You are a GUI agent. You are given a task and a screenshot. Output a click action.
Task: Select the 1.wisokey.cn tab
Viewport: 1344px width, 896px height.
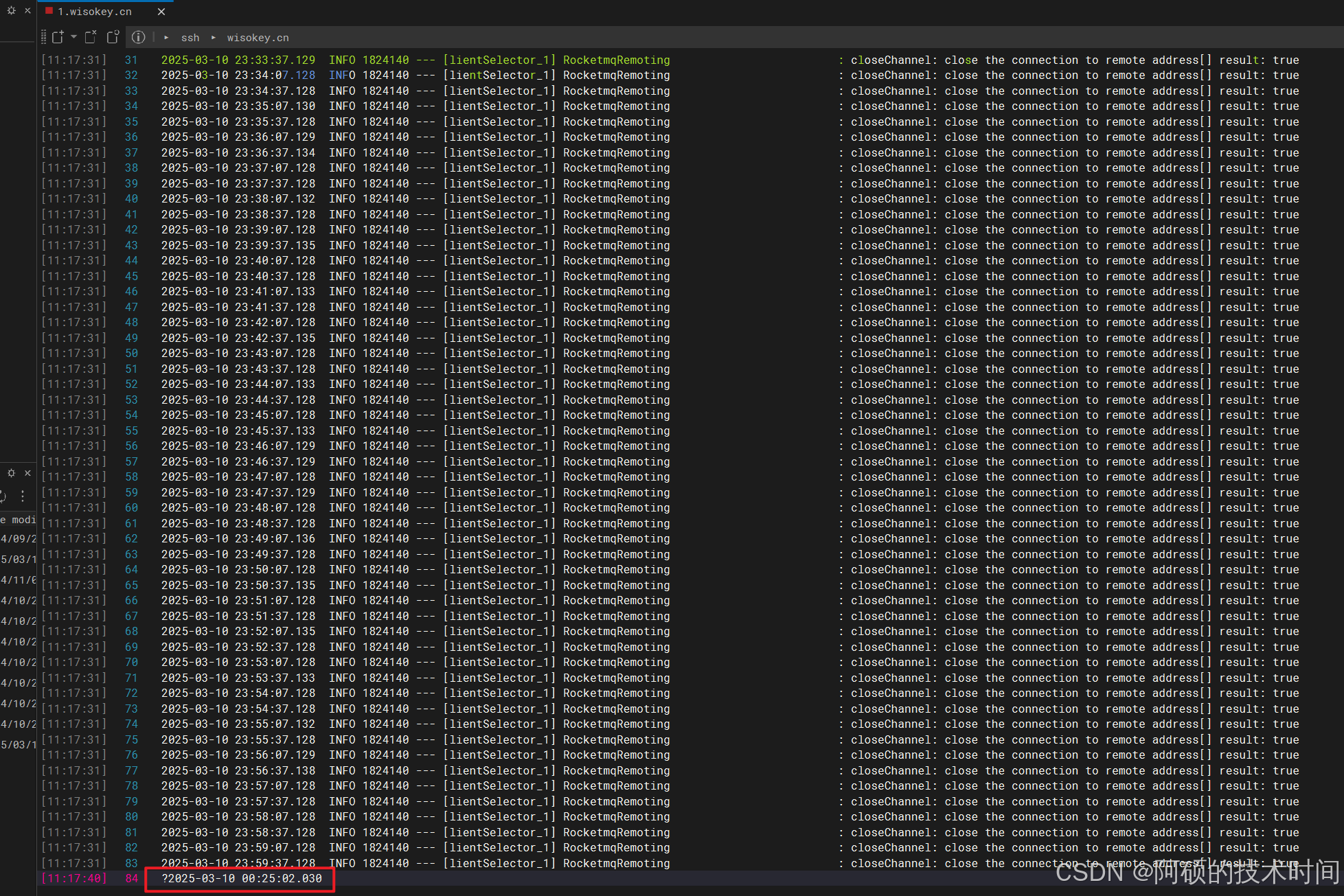click(x=95, y=12)
